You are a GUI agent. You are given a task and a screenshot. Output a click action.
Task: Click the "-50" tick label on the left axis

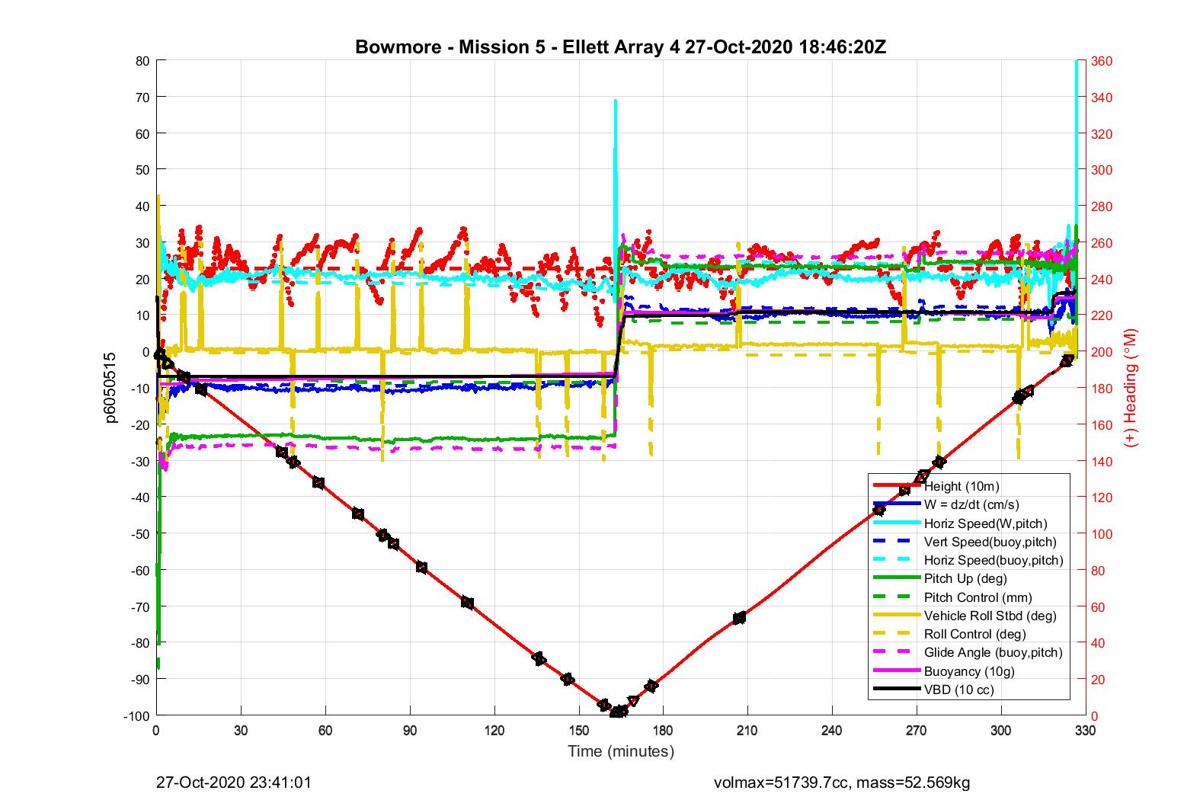tap(140, 534)
